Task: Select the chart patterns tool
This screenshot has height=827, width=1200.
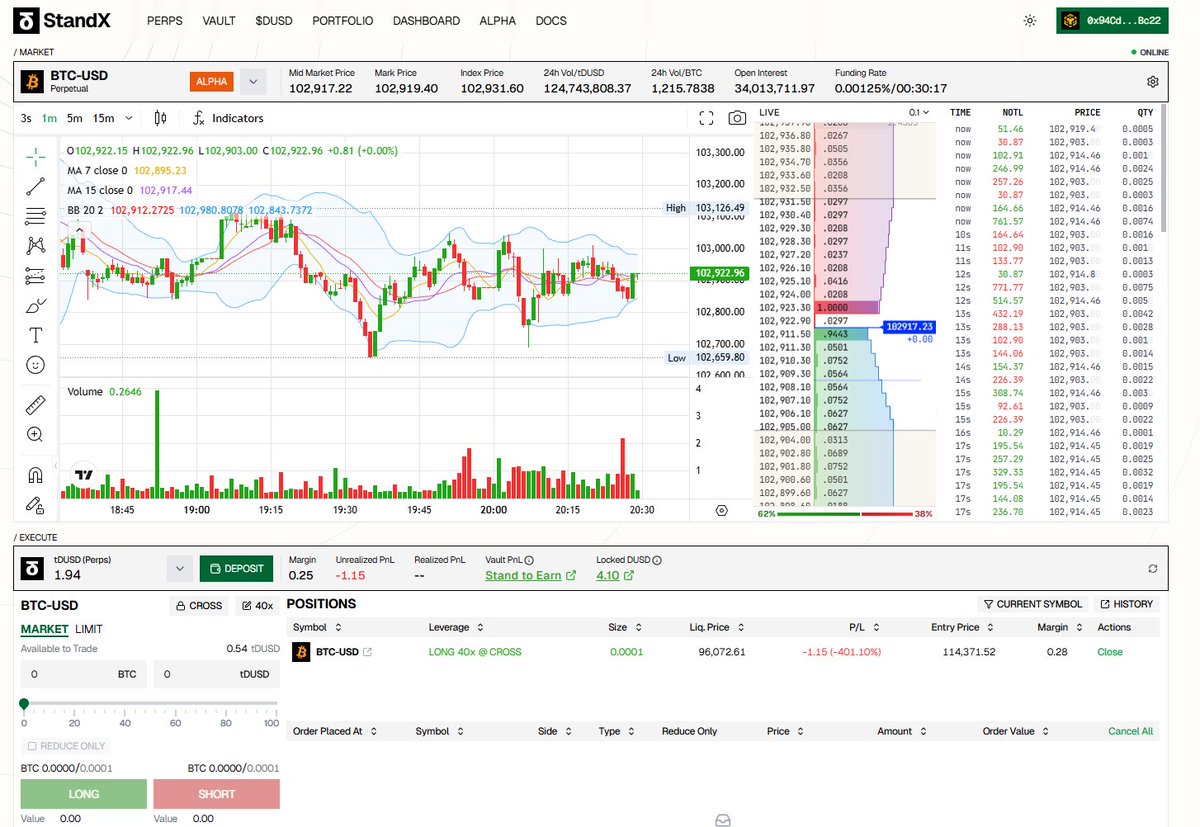Action: pyautogui.click(x=36, y=245)
